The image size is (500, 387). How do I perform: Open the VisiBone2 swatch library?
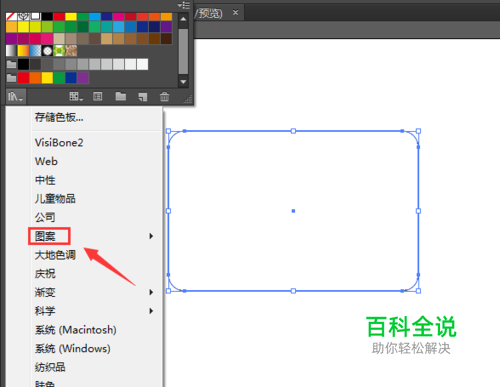(x=59, y=143)
